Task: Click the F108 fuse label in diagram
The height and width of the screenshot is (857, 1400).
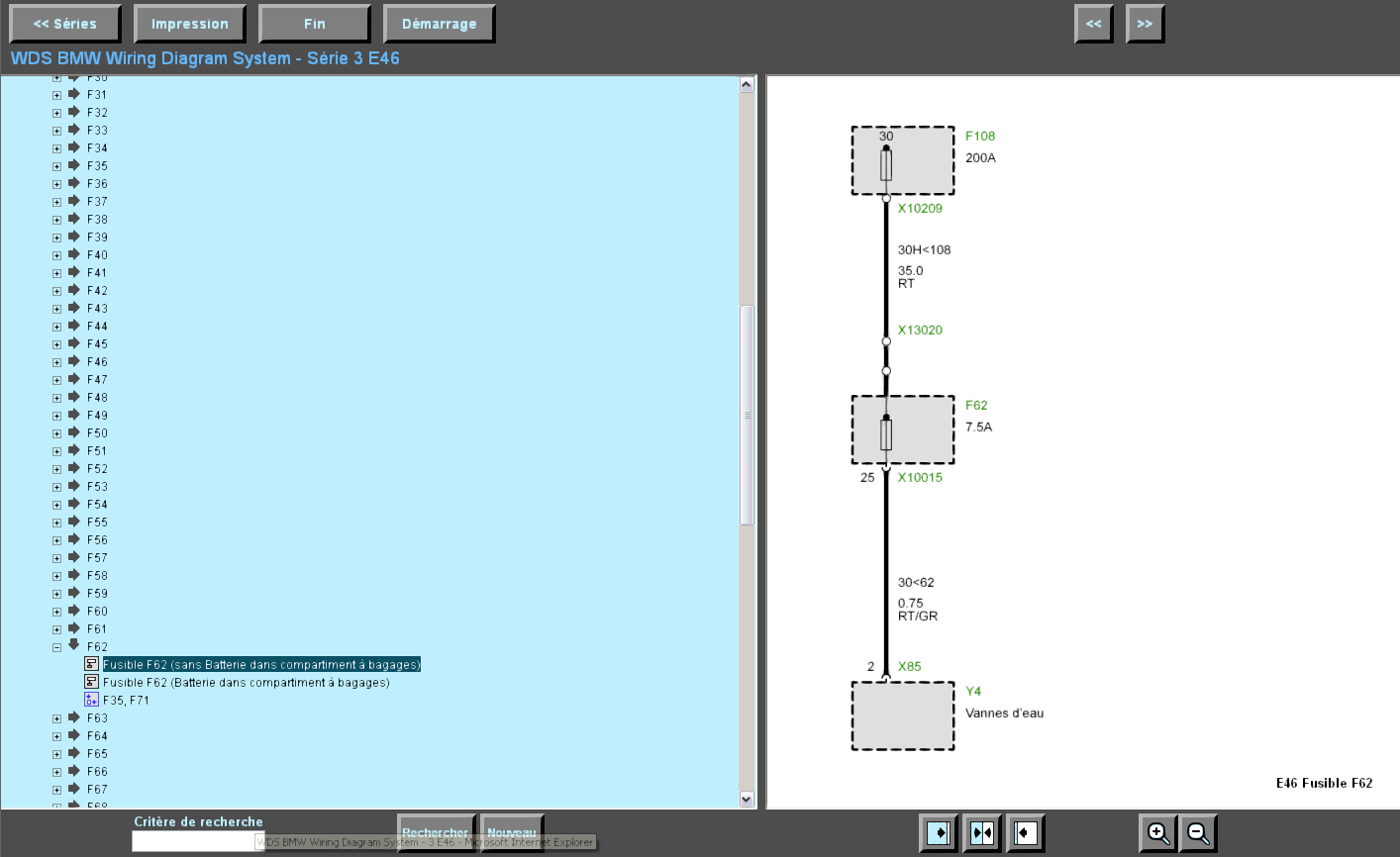Action: point(980,137)
